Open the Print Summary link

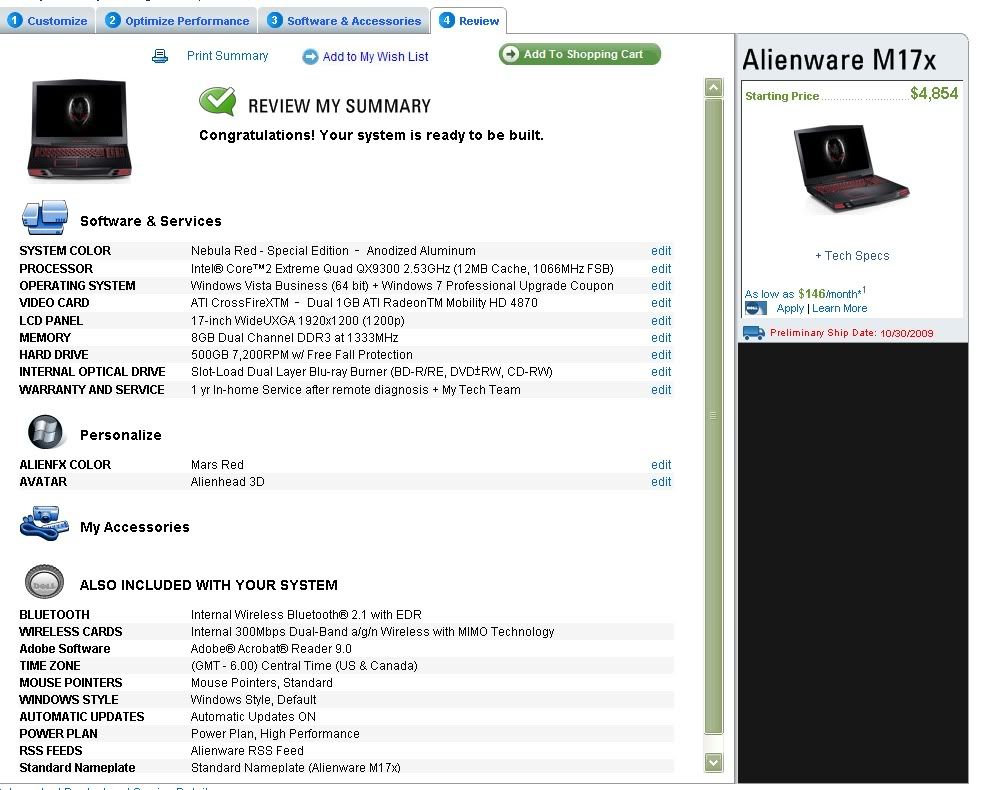227,56
